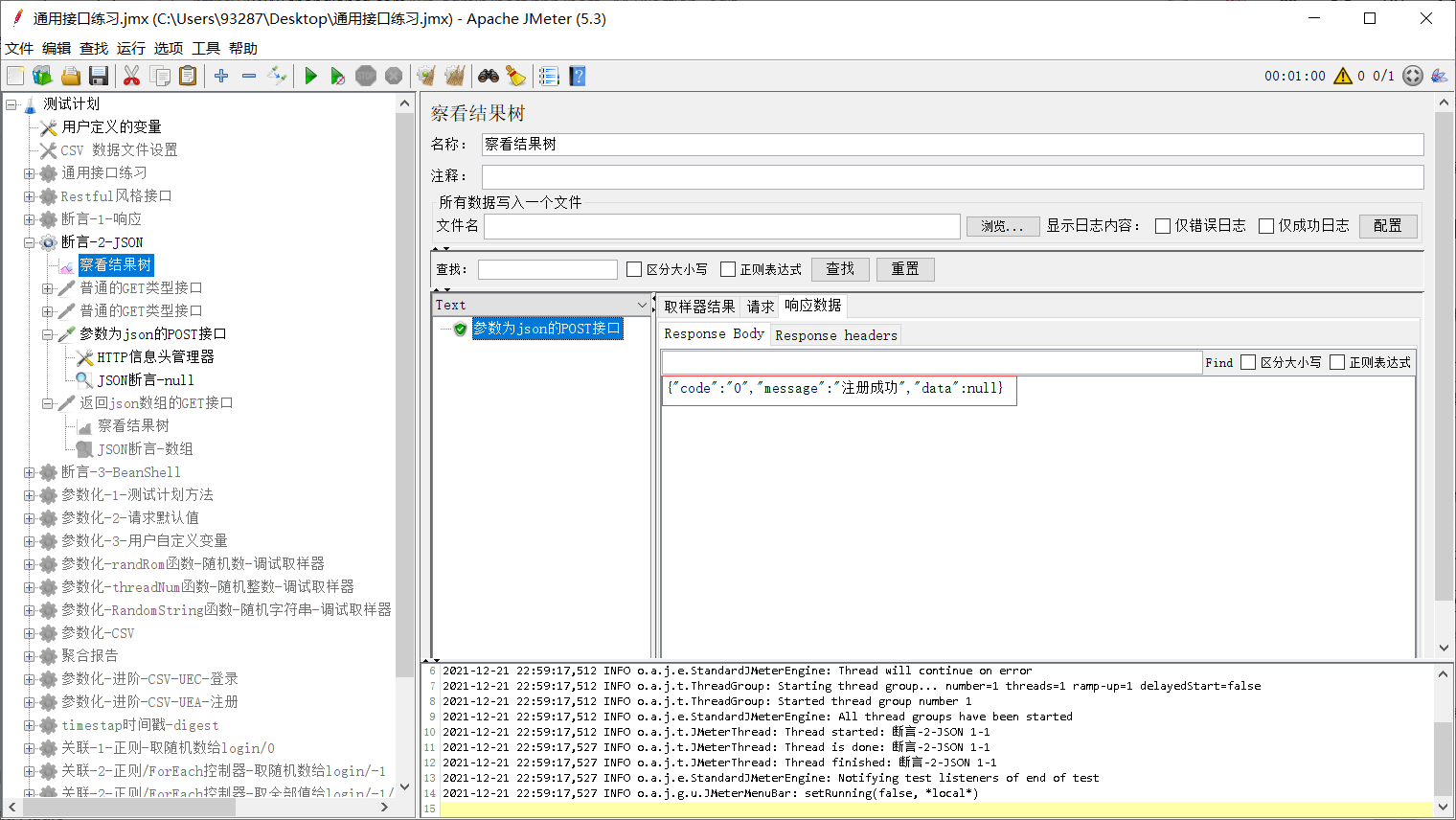The height and width of the screenshot is (820, 1456).
Task: Clear results with single broom icon
Action: click(427, 76)
